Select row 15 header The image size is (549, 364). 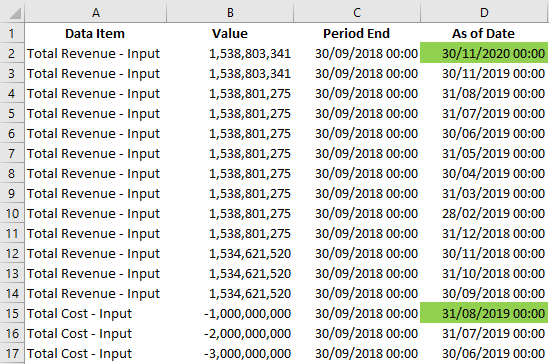12,313
